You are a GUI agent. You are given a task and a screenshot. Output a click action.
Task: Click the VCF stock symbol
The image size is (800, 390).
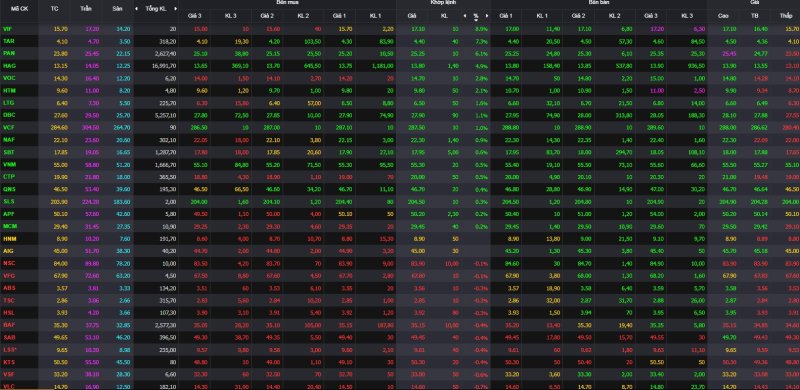coord(9,127)
